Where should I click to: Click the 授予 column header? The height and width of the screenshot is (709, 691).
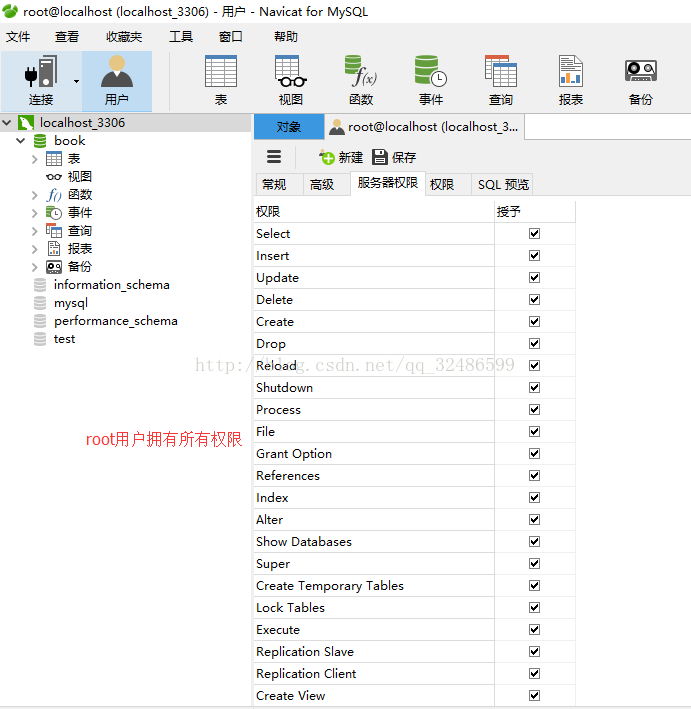tap(535, 212)
